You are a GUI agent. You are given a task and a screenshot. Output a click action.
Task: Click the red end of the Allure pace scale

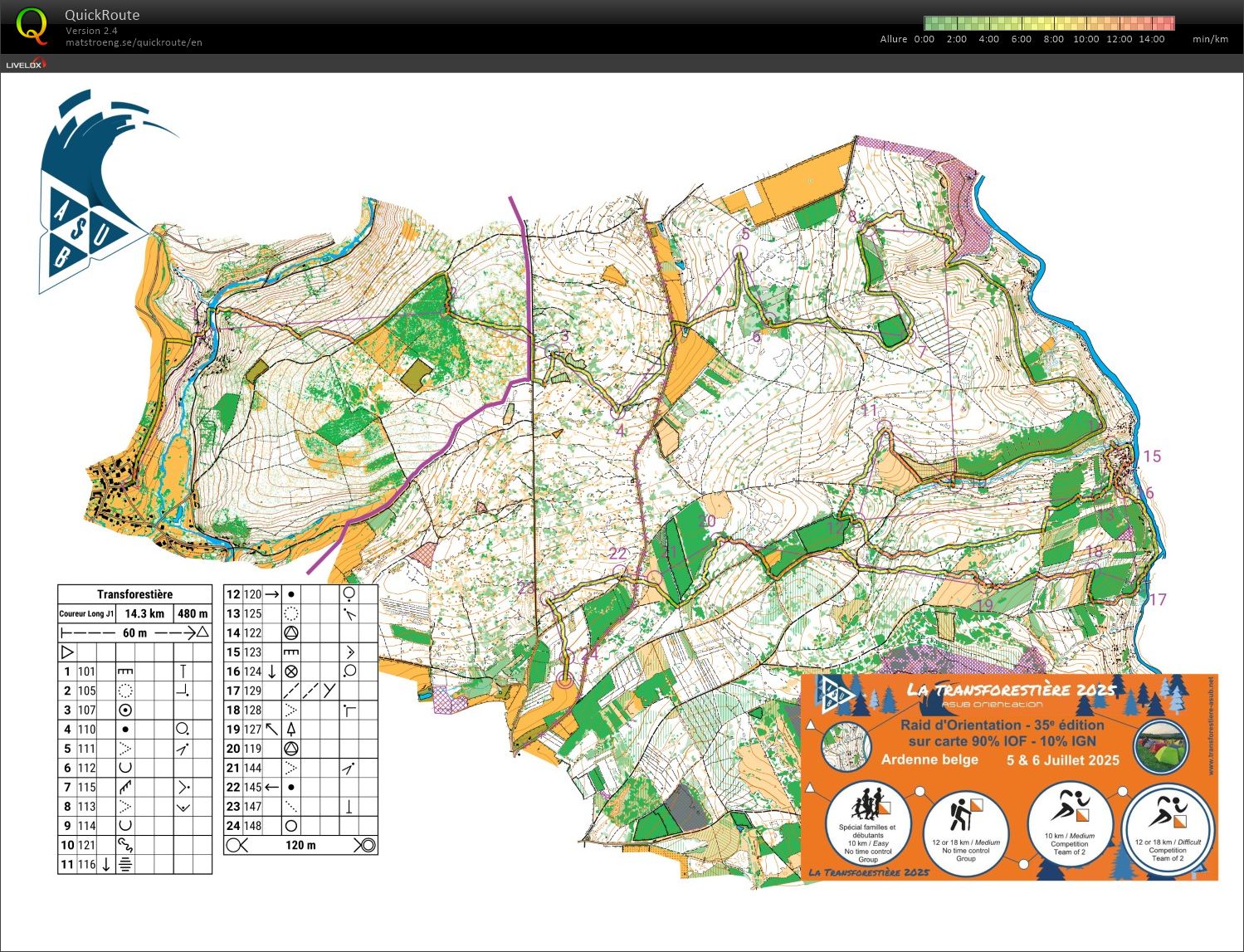tap(1168, 23)
